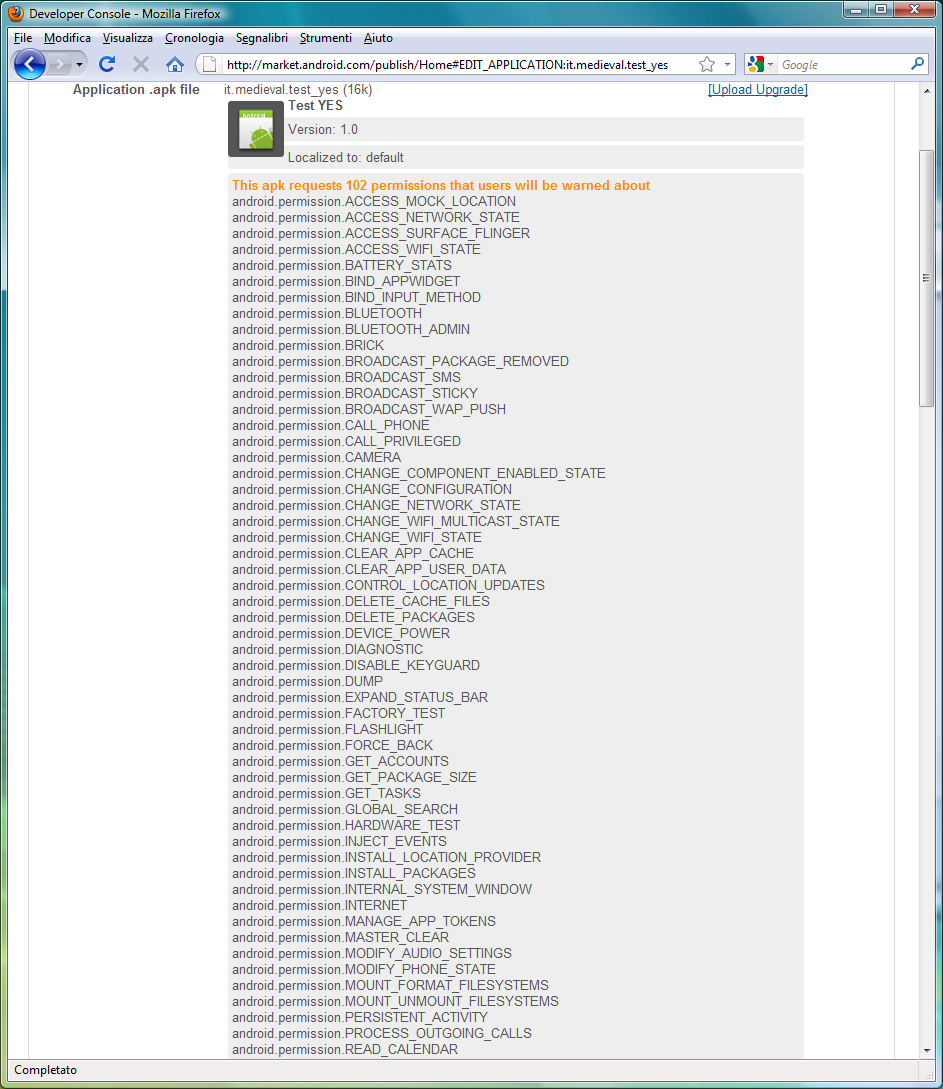Click the 'Application .apk file' label
The width and height of the screenshot is (943, 1089).
coord(136,90)
